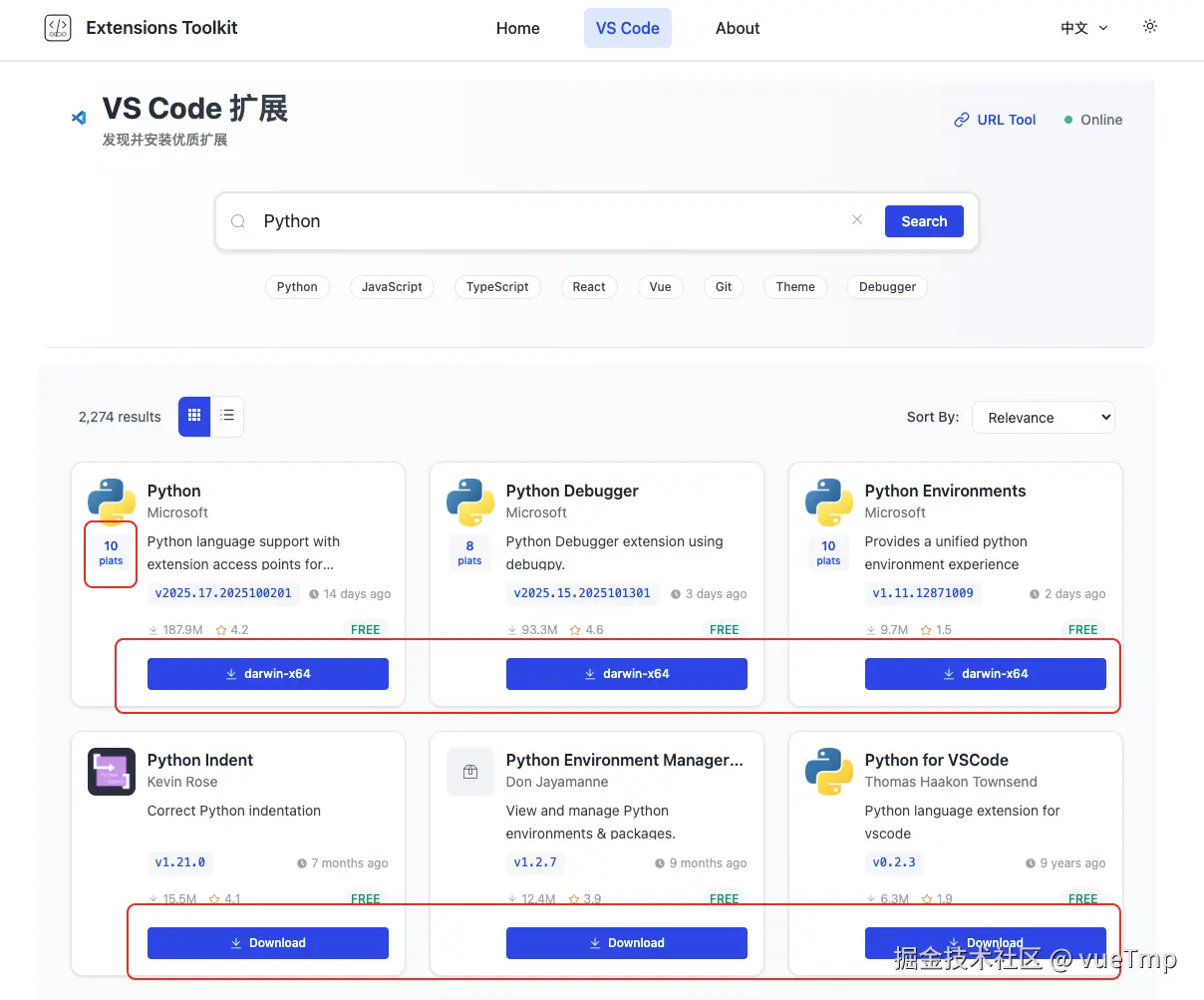Click the Python for VSCode logo icon

829,772
